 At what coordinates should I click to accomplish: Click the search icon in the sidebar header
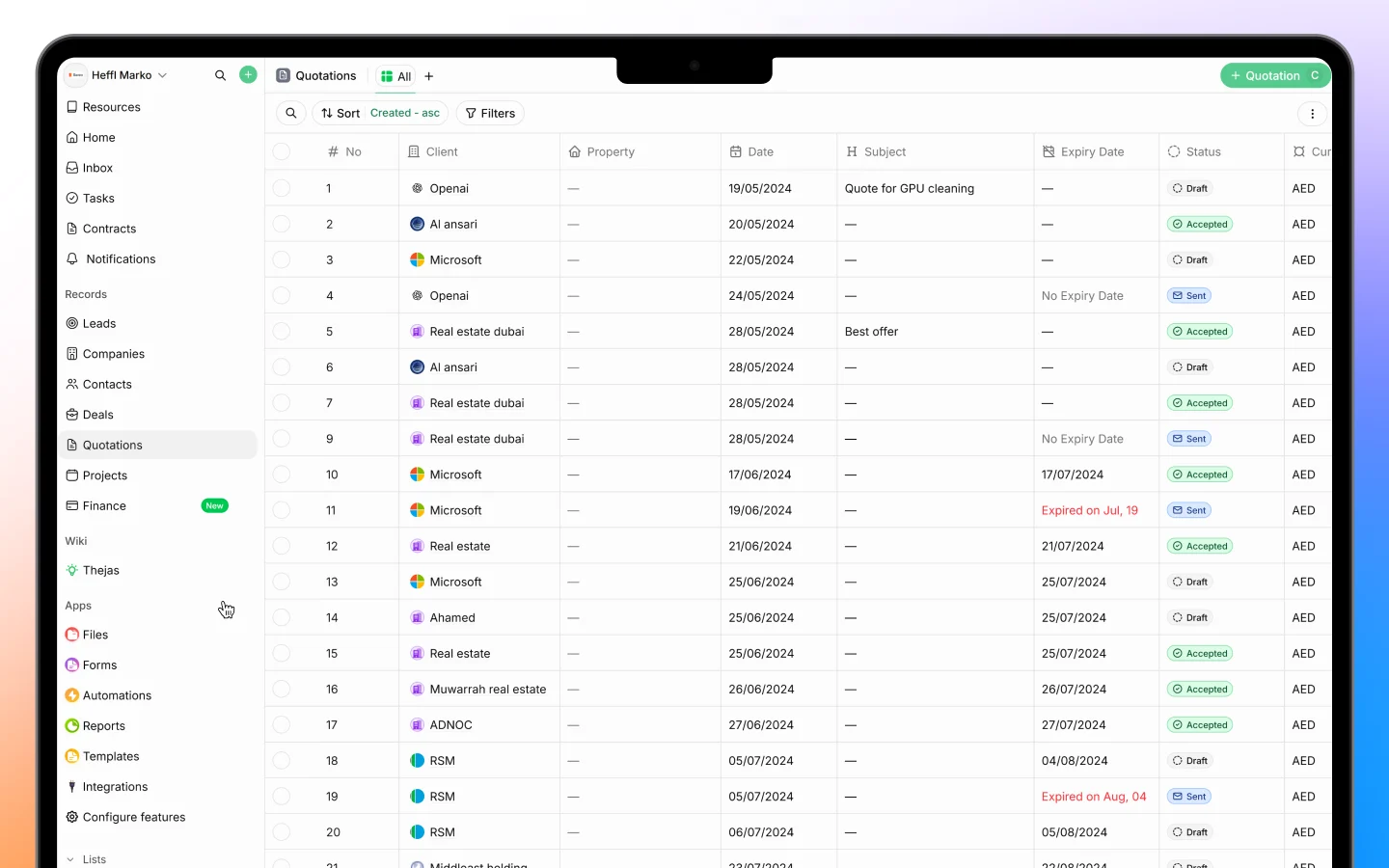pos(220,75)
